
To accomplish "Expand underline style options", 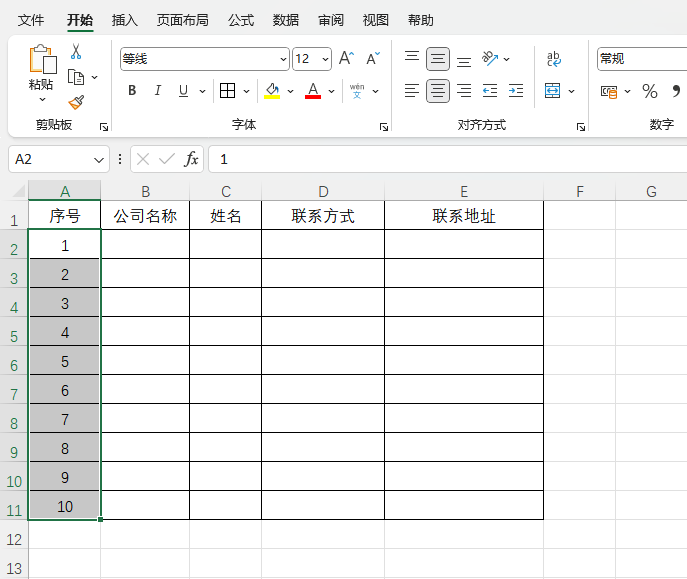I will [202, 91].
